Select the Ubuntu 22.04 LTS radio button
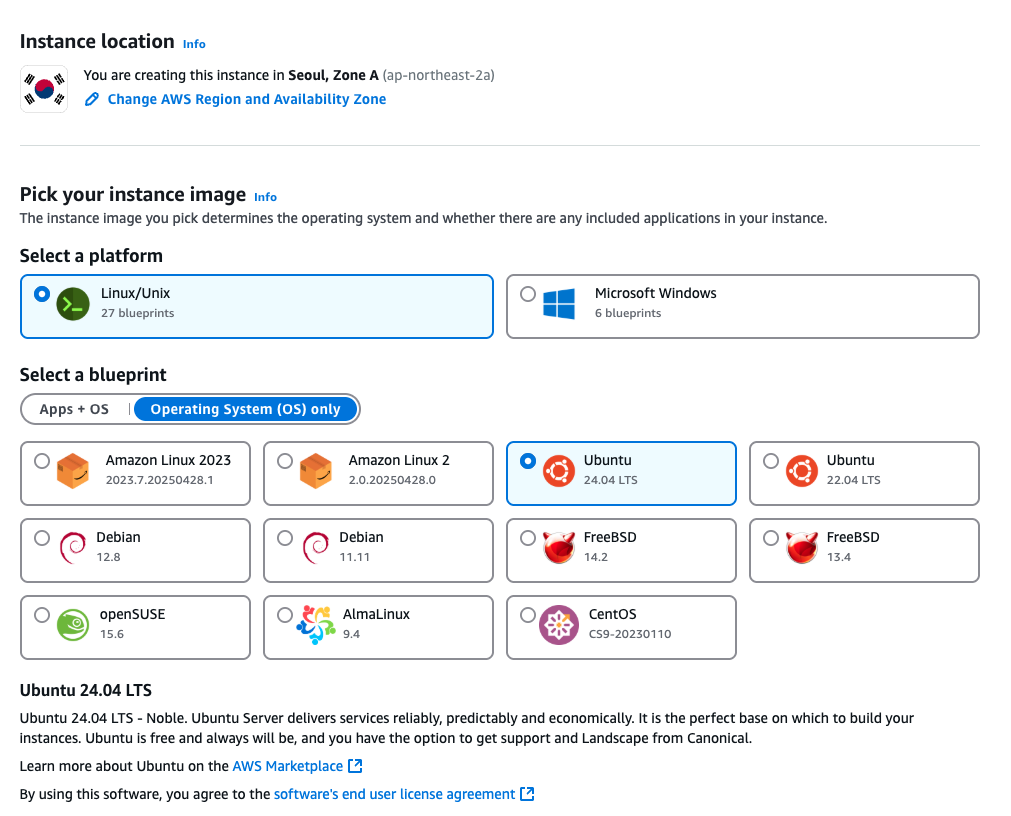1011x816 pixels. pos(771,461)
